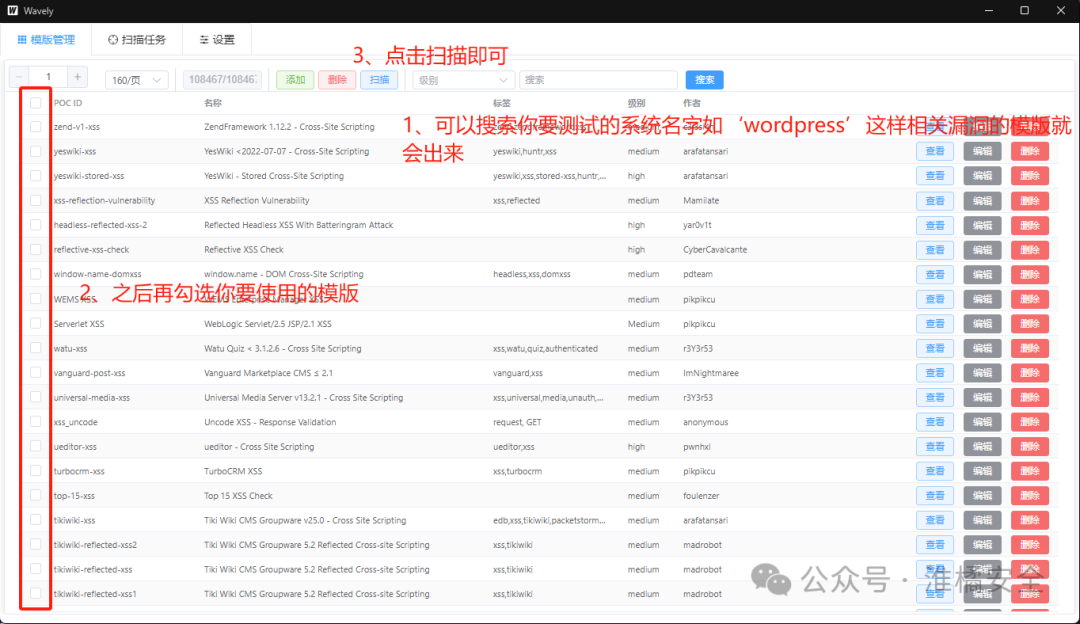The image size is (1080, 624).
Task: Maximize the Wavely window
Action: click(1024, 10)
